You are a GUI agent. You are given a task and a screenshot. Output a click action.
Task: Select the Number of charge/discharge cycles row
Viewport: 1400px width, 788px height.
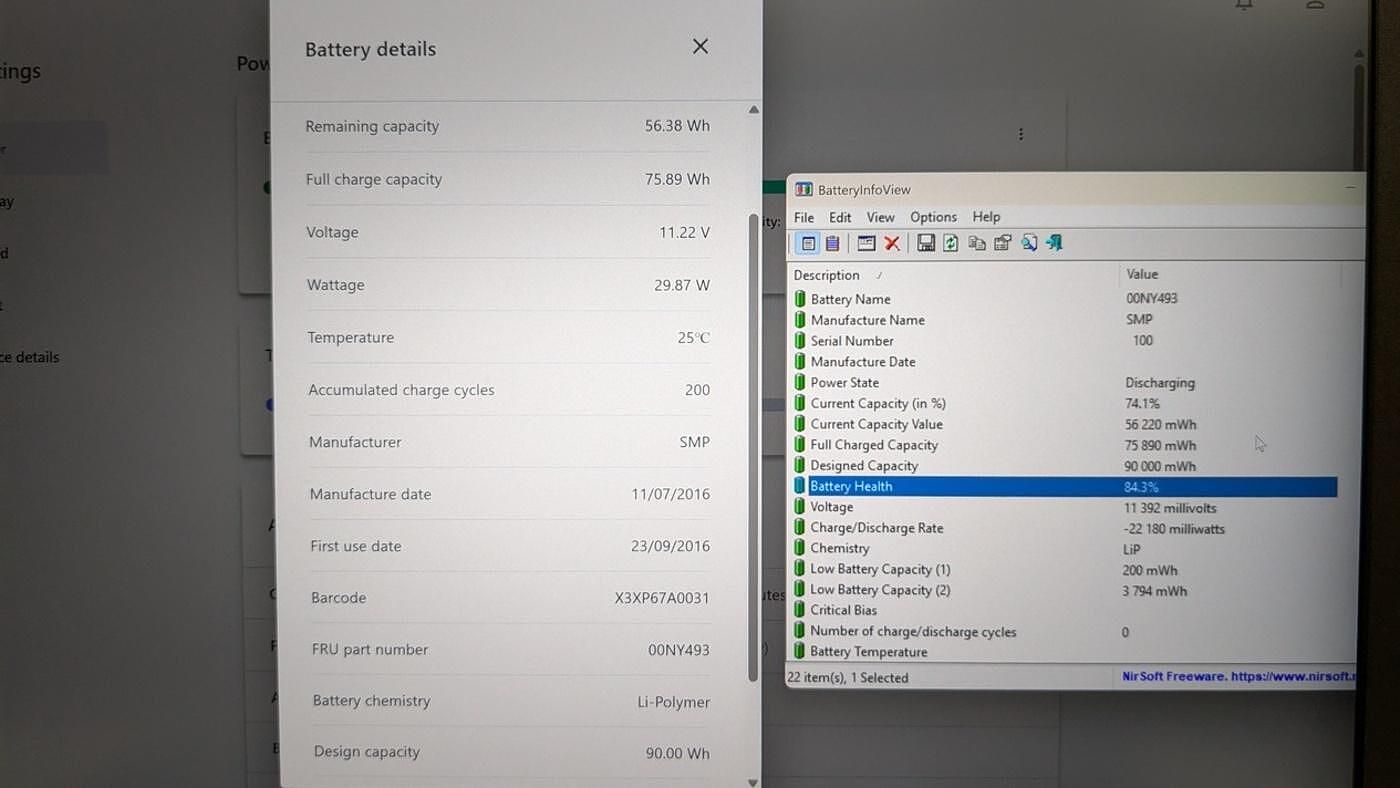click(1064, 632)
